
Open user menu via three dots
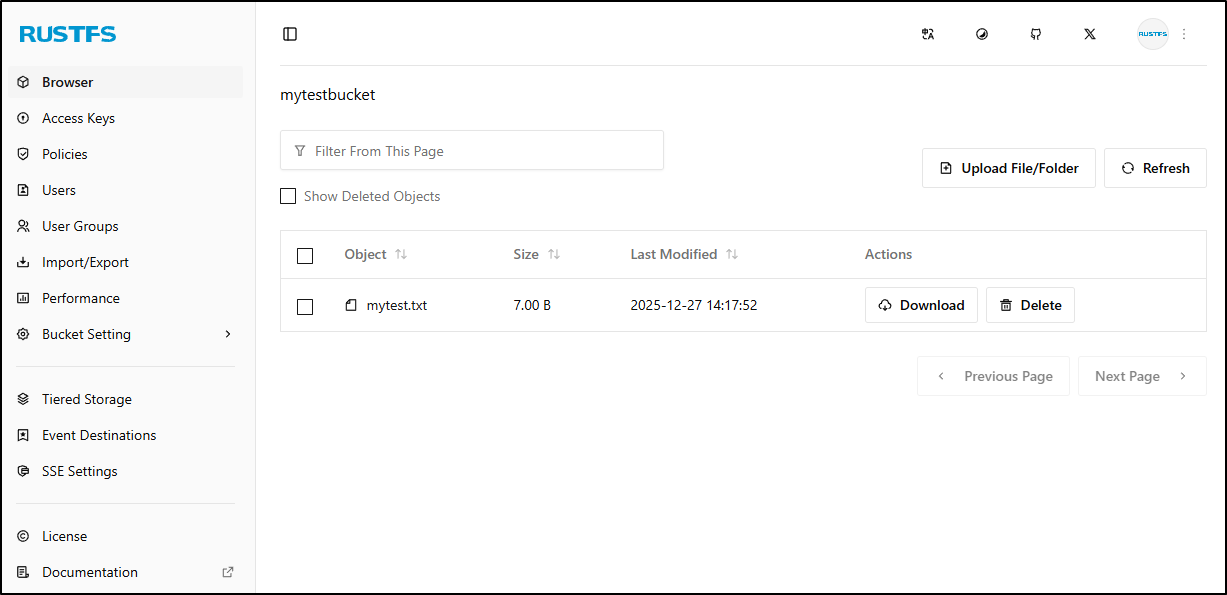click(x=1184, y=34)
